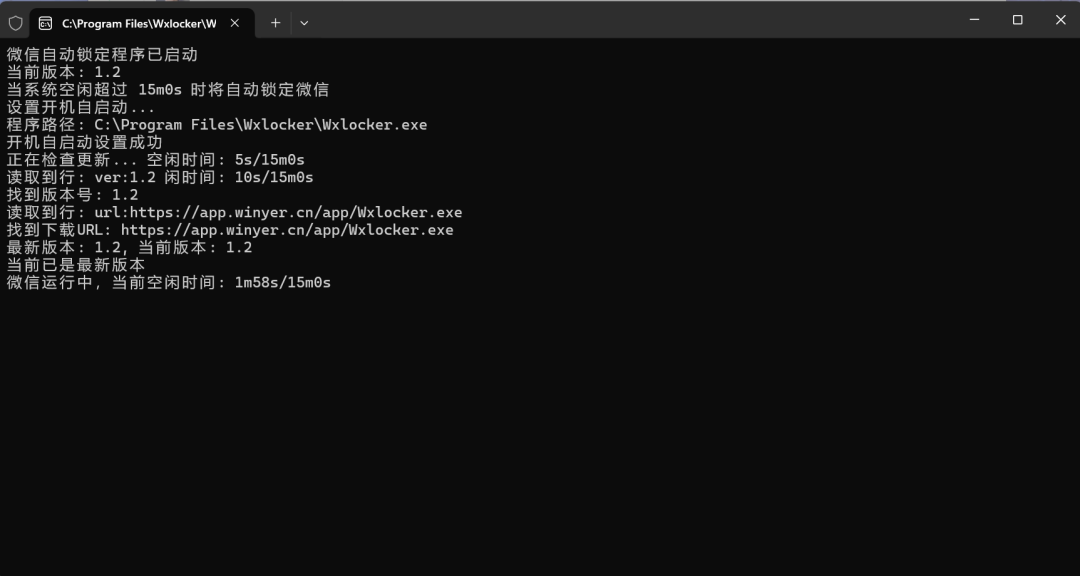Click the '找到下载URL' download link line
The image size is (1080, 576).
(230, 230)
